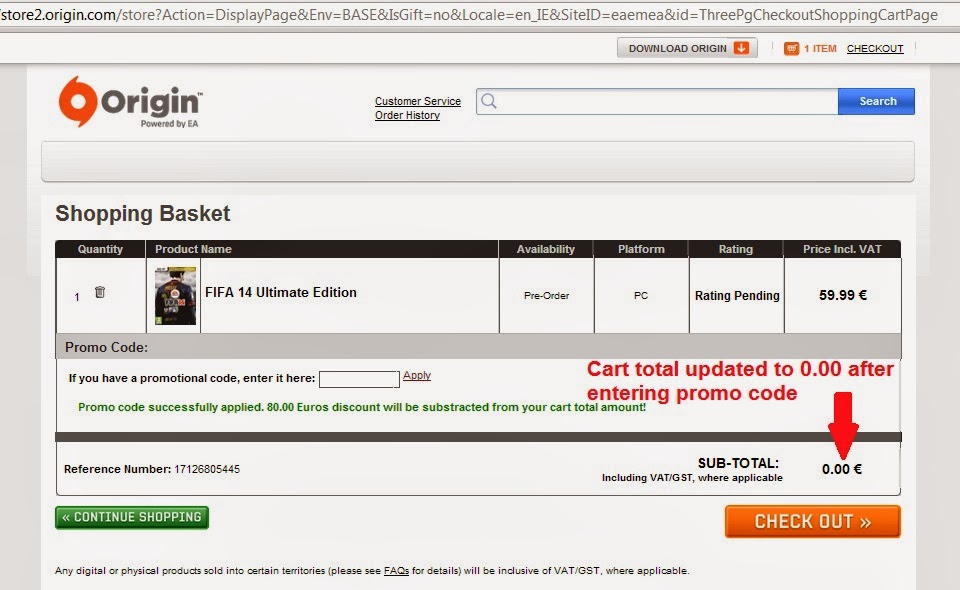Image resolution: width=960 pixels, height=590 pixels.
Task: Click the Platform column header
Action: point(641,249)
